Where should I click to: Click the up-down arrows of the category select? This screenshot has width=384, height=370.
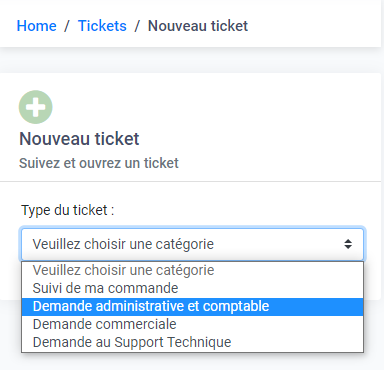(x=348, y=244)
